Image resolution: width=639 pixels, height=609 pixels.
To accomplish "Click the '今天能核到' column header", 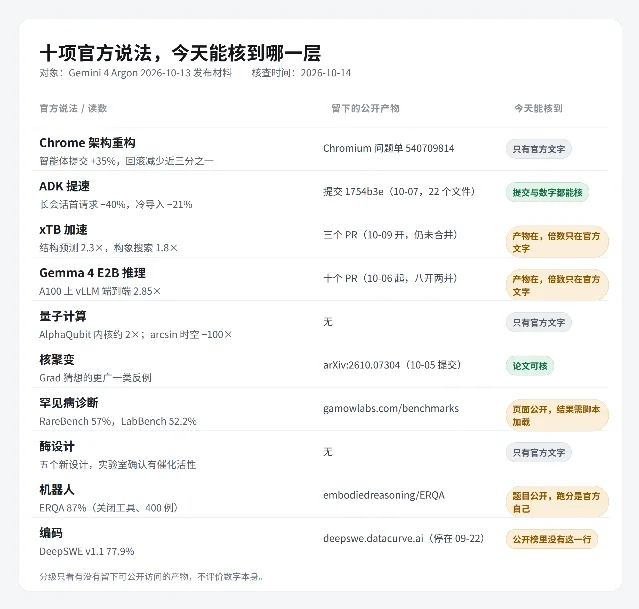I will point(538,108).
